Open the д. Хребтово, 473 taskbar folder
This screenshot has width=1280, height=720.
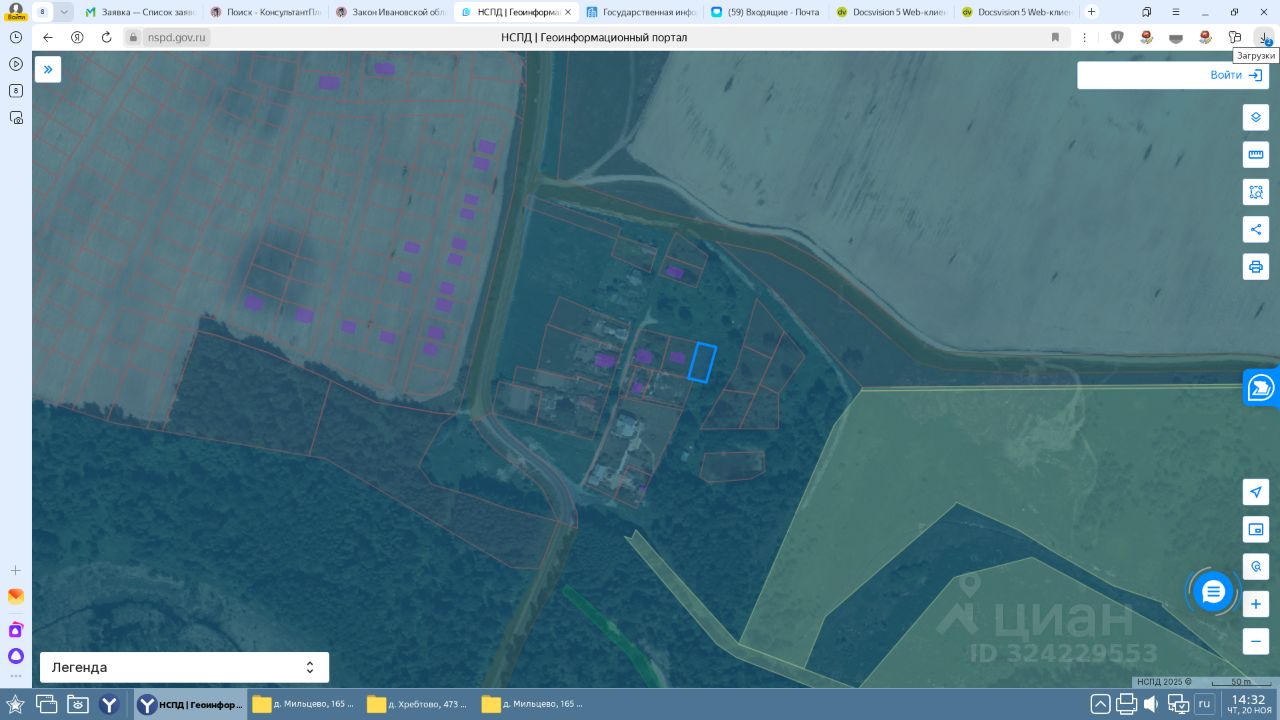(418, 704)
